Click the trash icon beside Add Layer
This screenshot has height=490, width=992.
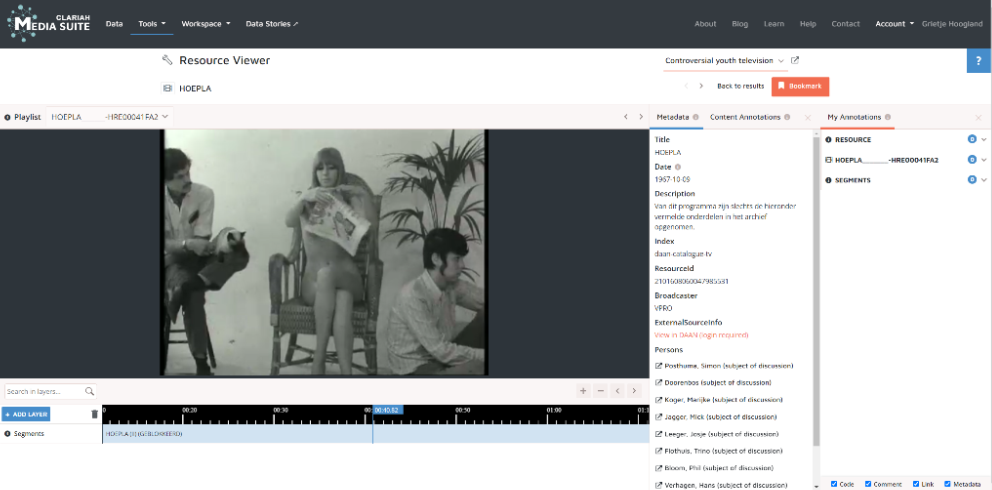tap(95, 414)
